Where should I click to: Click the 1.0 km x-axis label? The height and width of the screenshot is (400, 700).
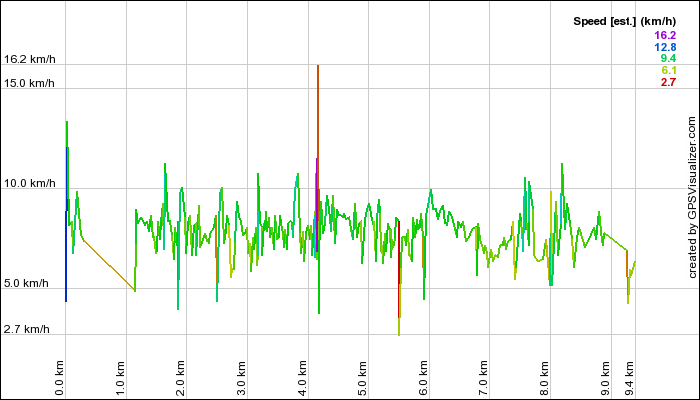point(120,379)
